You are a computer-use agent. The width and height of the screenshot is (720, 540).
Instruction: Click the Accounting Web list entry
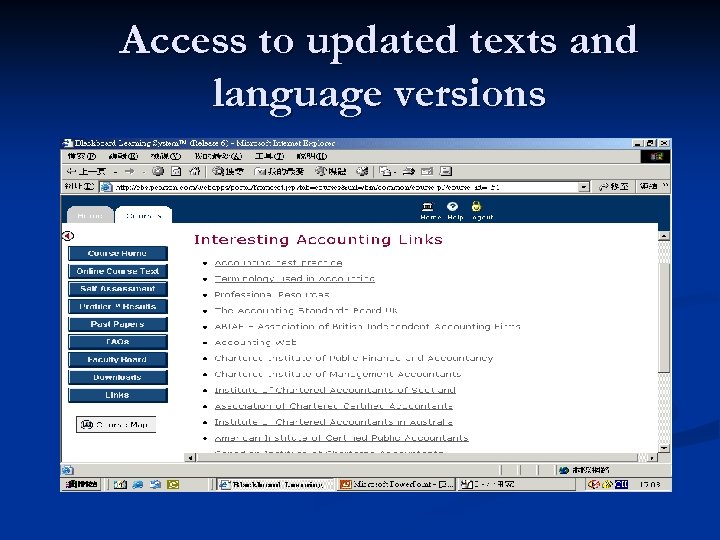255,343
